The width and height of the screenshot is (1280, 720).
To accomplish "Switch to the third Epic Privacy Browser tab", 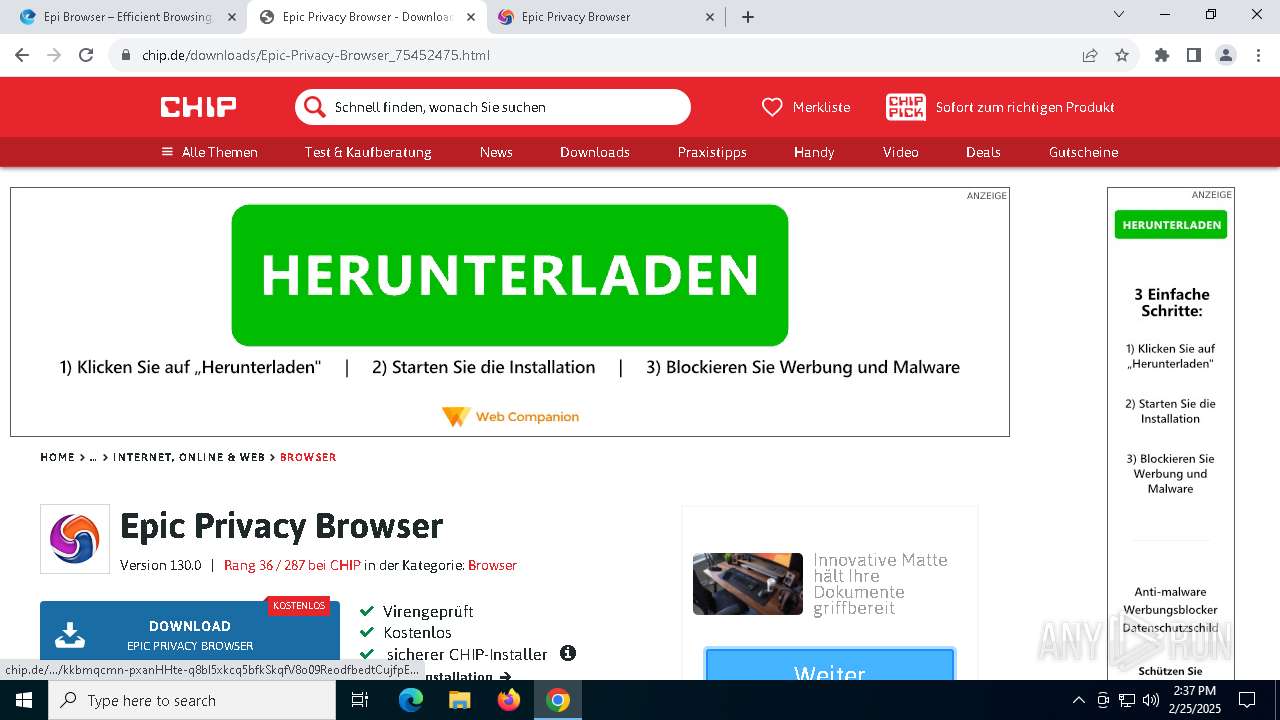I will point(606,17).
